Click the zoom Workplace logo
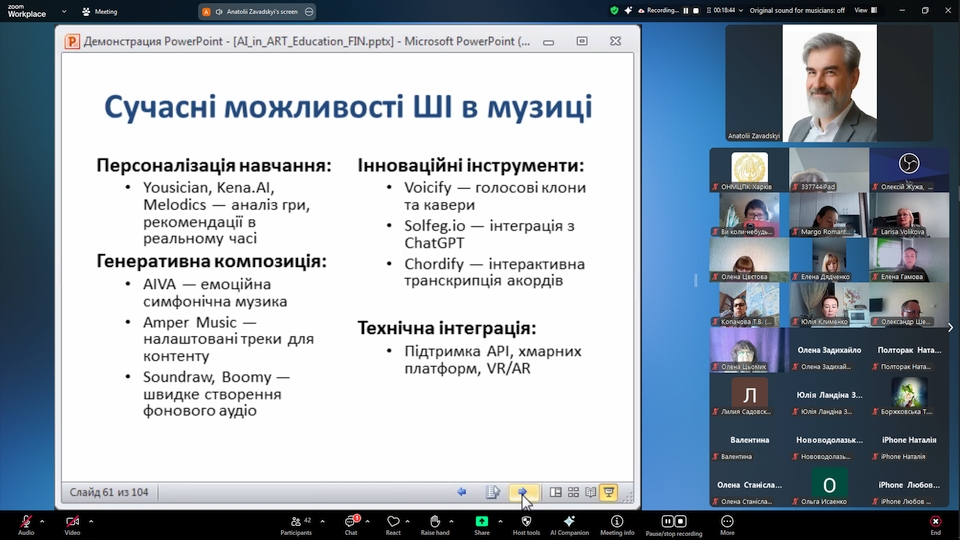This screenshot has height=540, width=960. coord(26,10)
